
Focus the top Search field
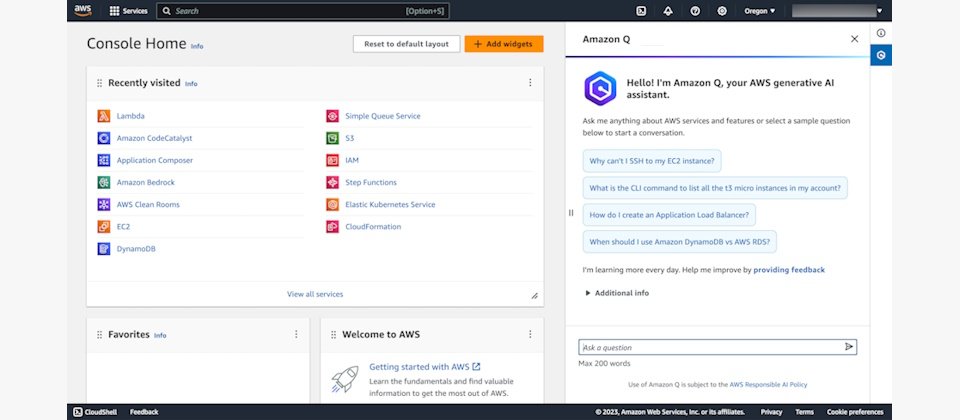click(x=303, y=11)
